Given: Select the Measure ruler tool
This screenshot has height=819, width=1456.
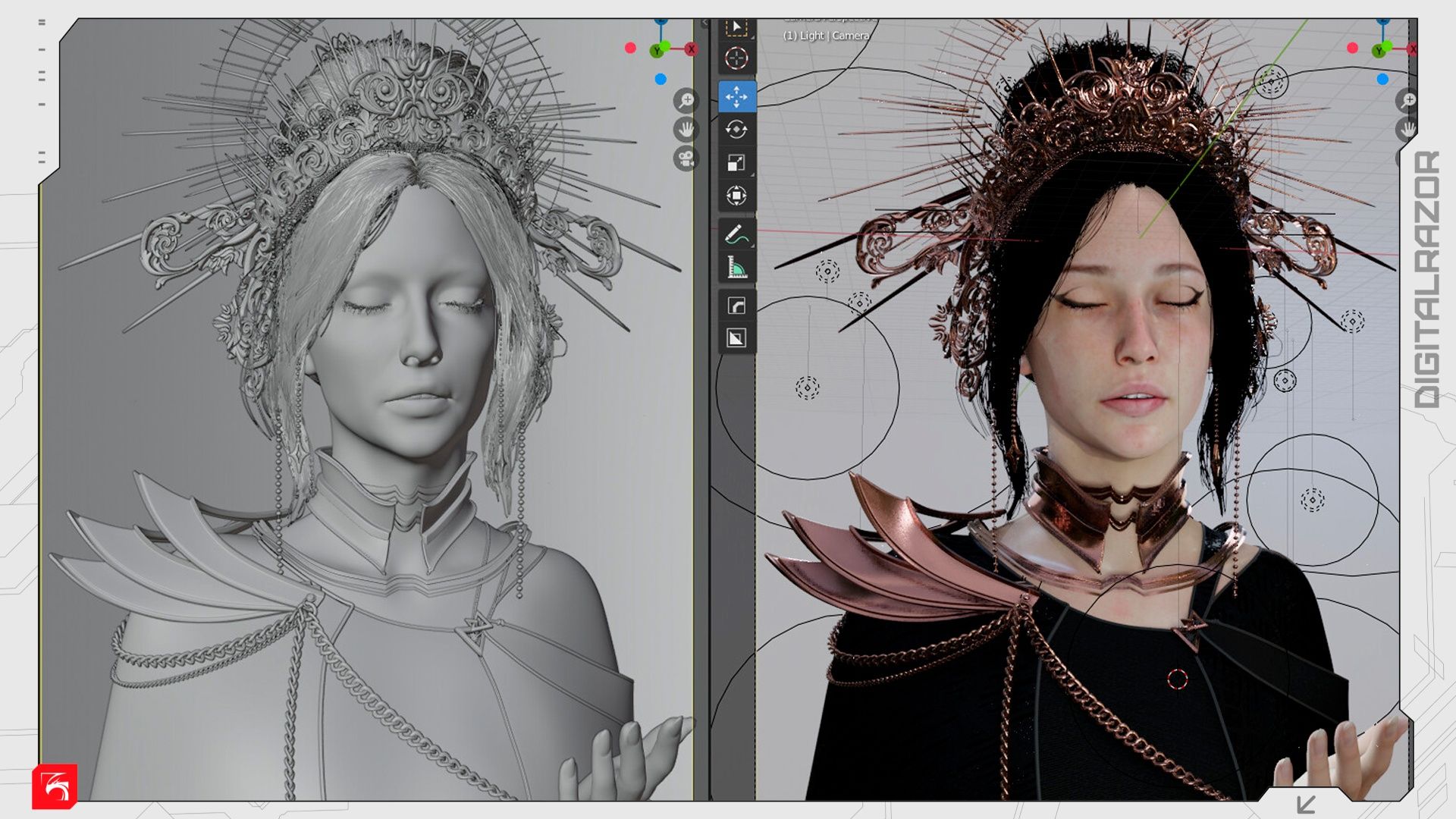Looking at the screenshot, I should pyautogui.click(x=736, y=268).
